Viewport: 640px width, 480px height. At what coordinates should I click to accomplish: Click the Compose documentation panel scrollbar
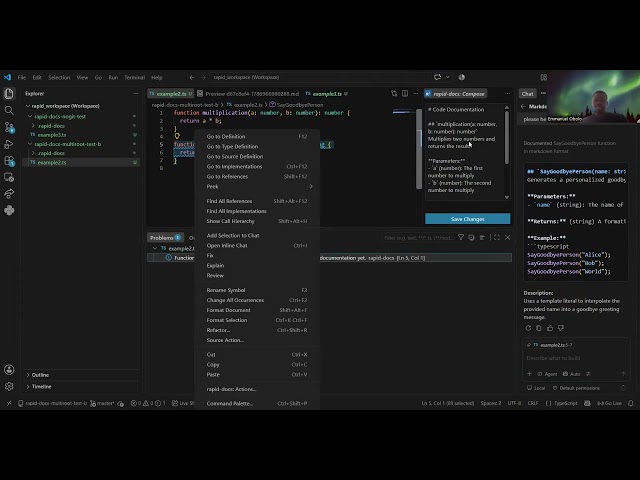pos(507,137)
